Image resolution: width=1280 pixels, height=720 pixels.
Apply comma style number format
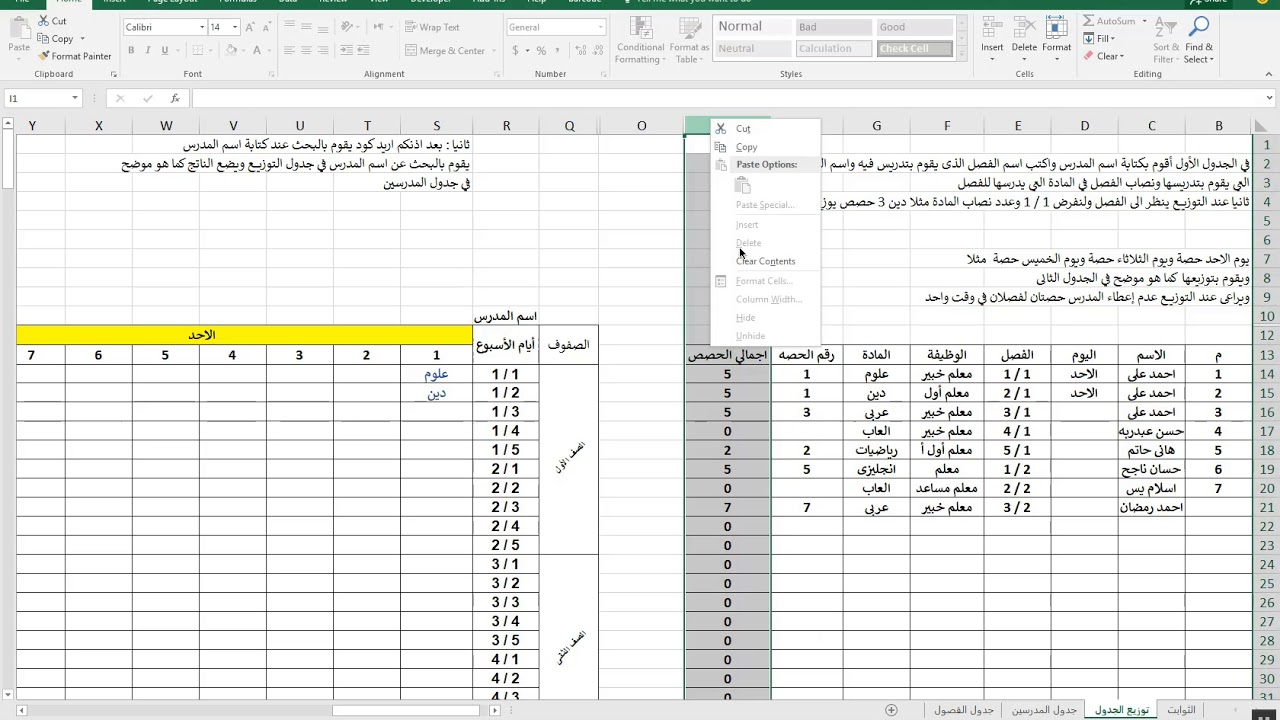pyautogui.click(x=557, y=50)
